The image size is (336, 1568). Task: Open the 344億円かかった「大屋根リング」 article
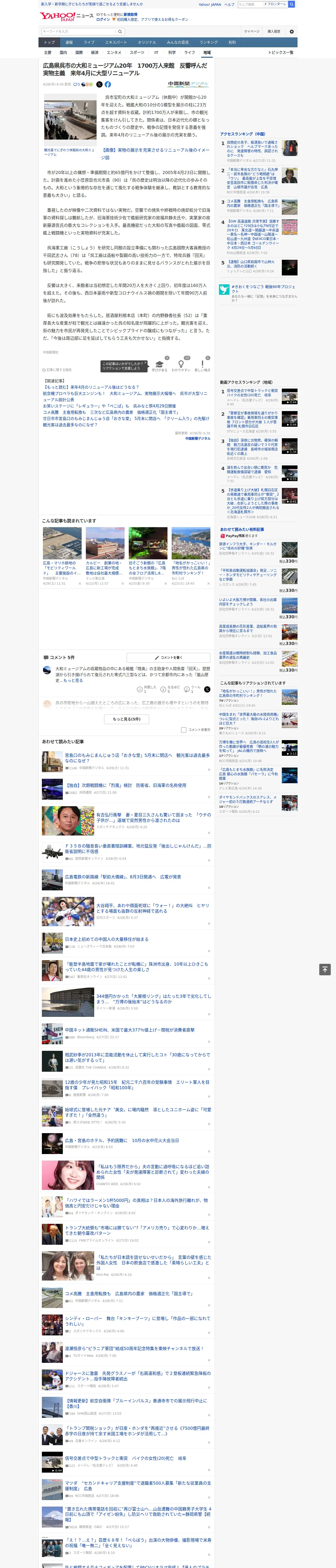(x=154, y=999)
